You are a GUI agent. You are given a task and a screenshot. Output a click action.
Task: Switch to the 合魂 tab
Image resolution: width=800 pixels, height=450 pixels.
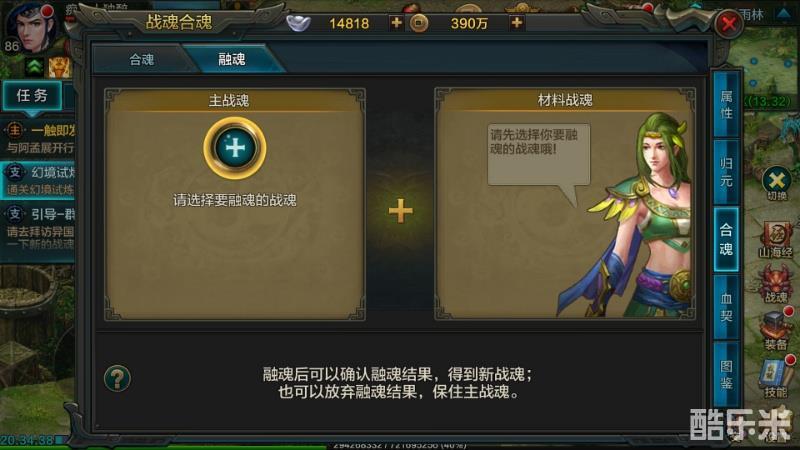tap(141, 60)
